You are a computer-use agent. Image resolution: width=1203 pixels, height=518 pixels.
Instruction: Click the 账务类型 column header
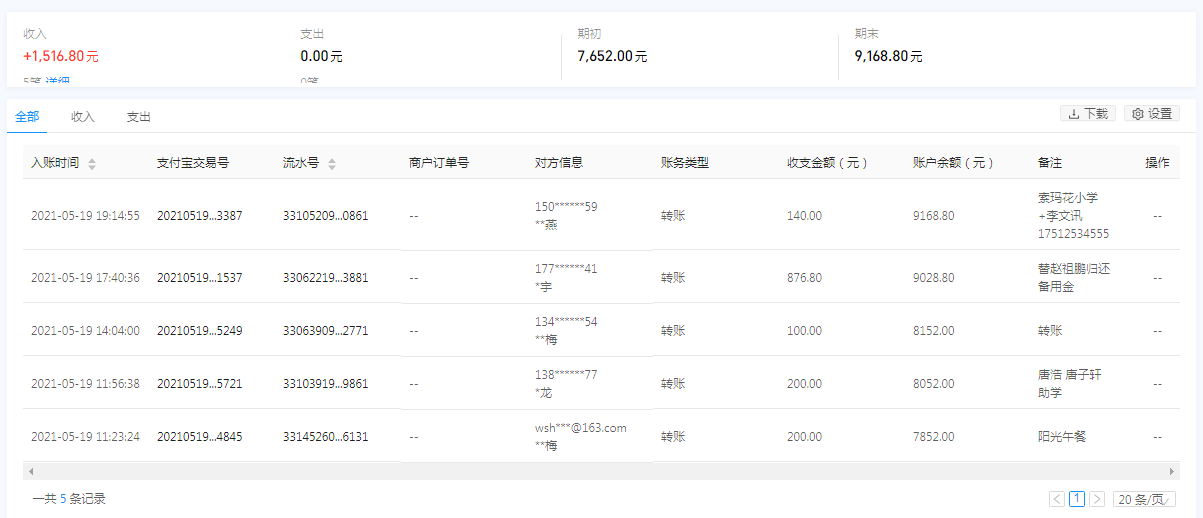point(685,163)
